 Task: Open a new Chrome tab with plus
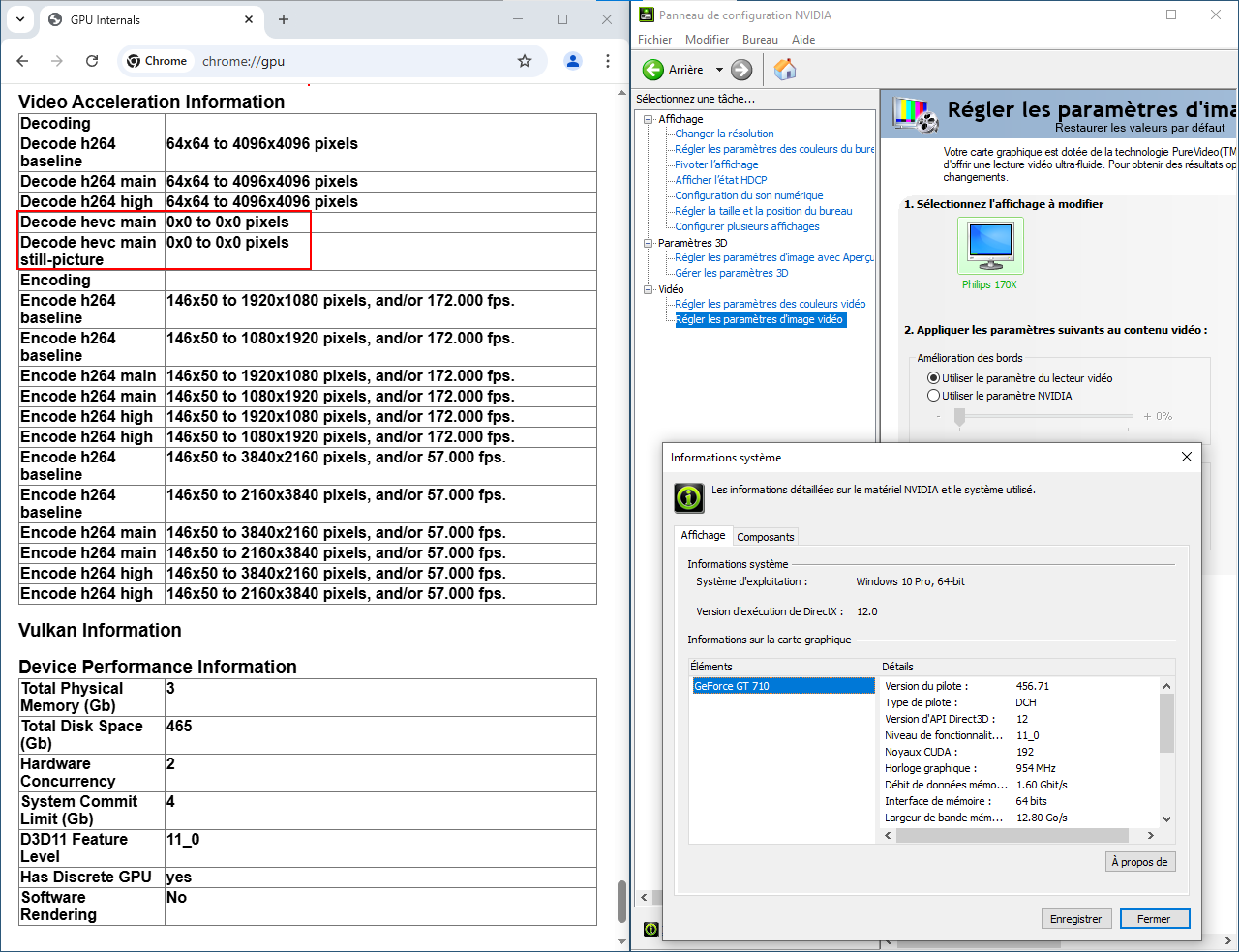click(x=284, y=19)
